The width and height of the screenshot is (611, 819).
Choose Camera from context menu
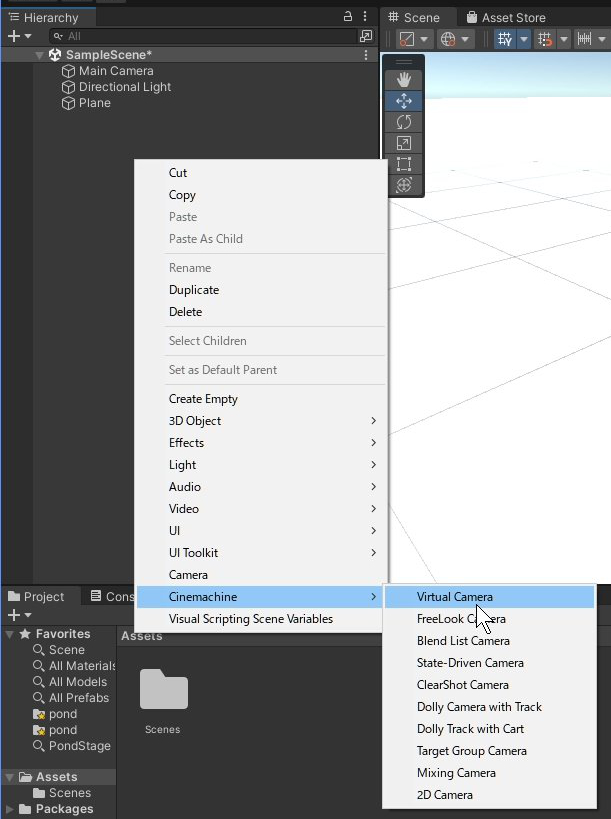click(261, 575)
